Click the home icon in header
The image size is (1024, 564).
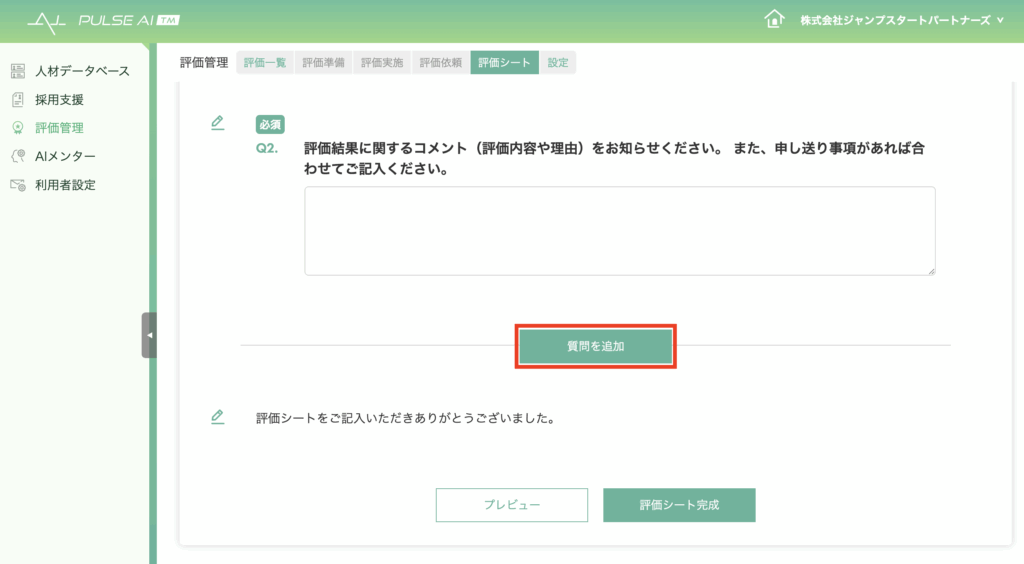[x=774, y=20]
